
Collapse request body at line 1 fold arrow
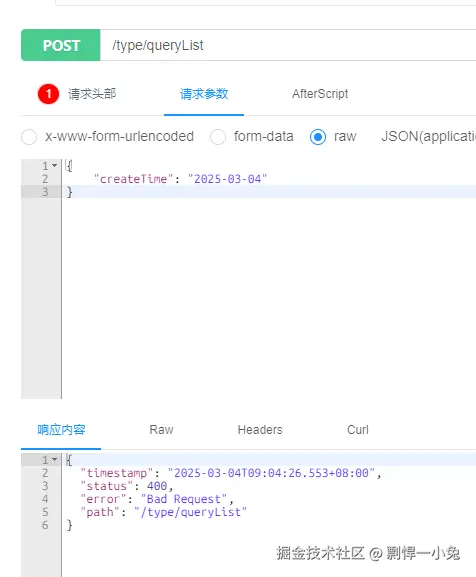(x=54, y=166)
